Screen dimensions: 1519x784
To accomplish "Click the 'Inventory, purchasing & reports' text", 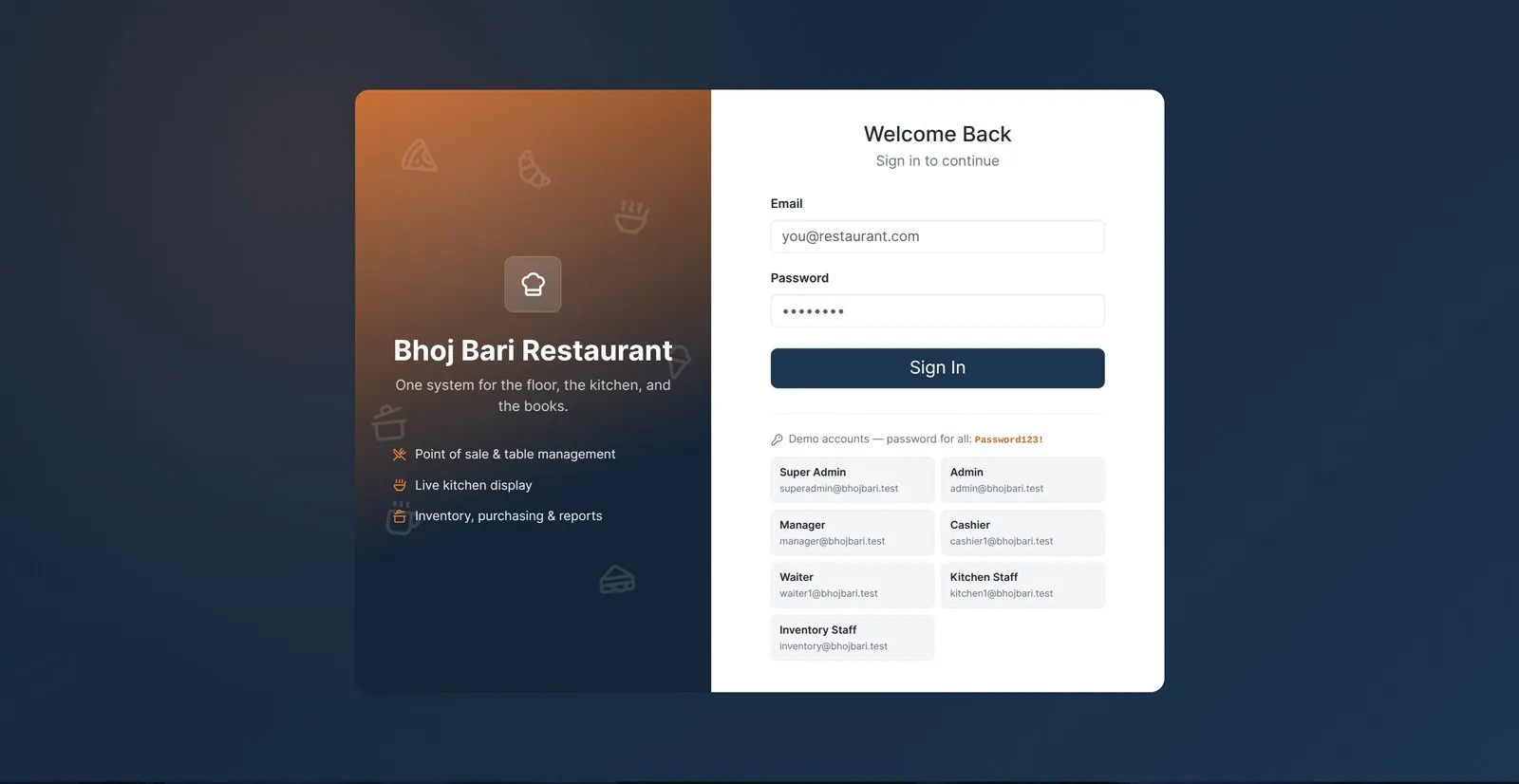I will click(508, 516).
